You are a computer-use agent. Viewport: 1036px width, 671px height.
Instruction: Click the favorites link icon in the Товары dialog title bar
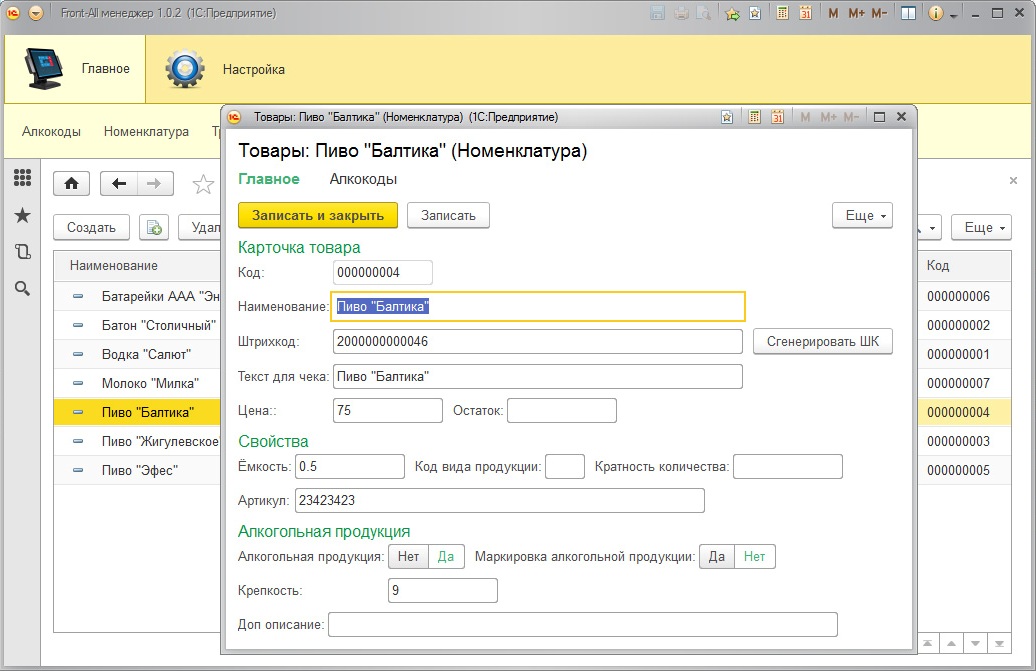click(x=727, y=117)
